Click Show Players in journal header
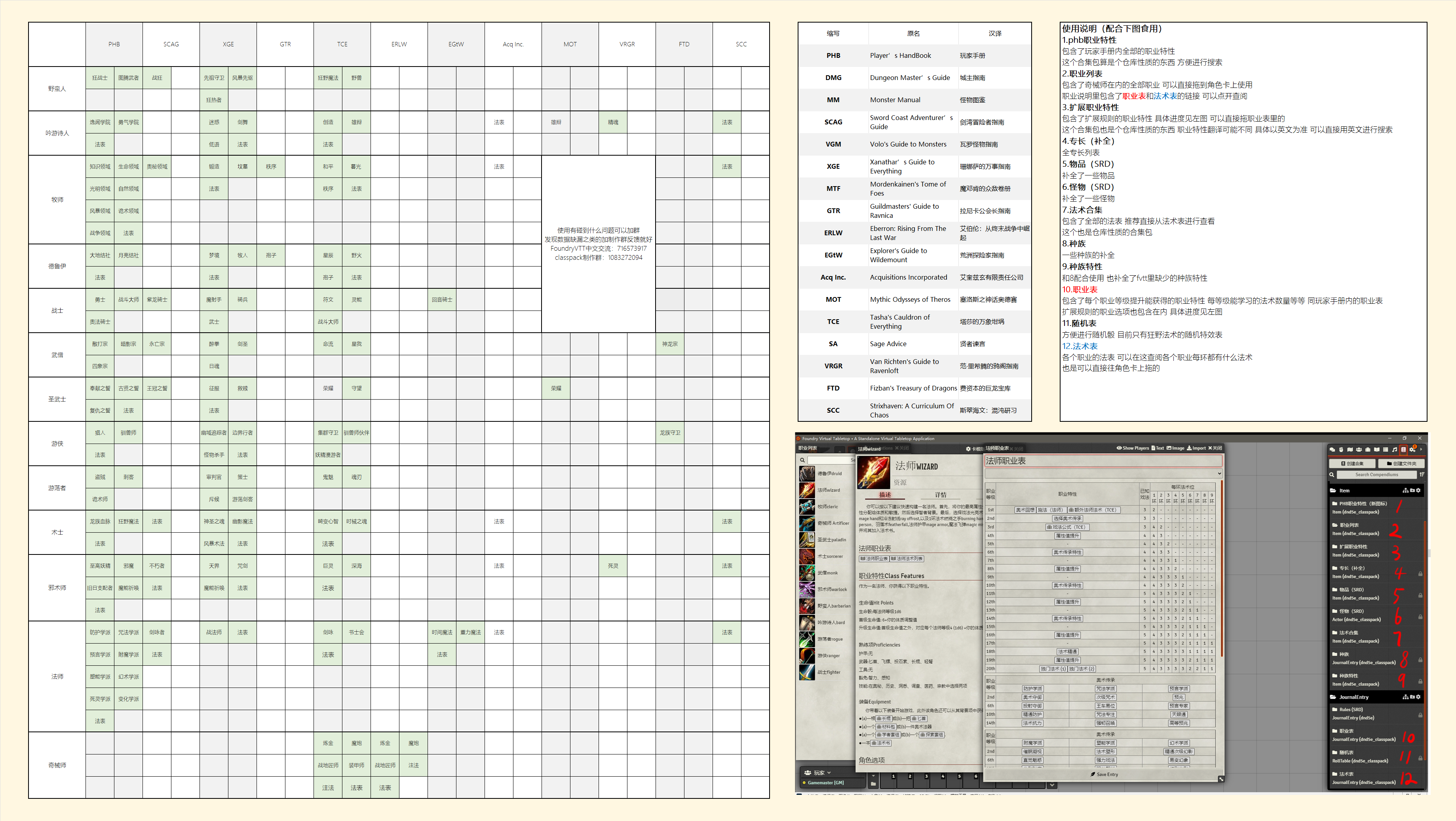This screenshot has width=1456, height=821. click(1133, 448)
